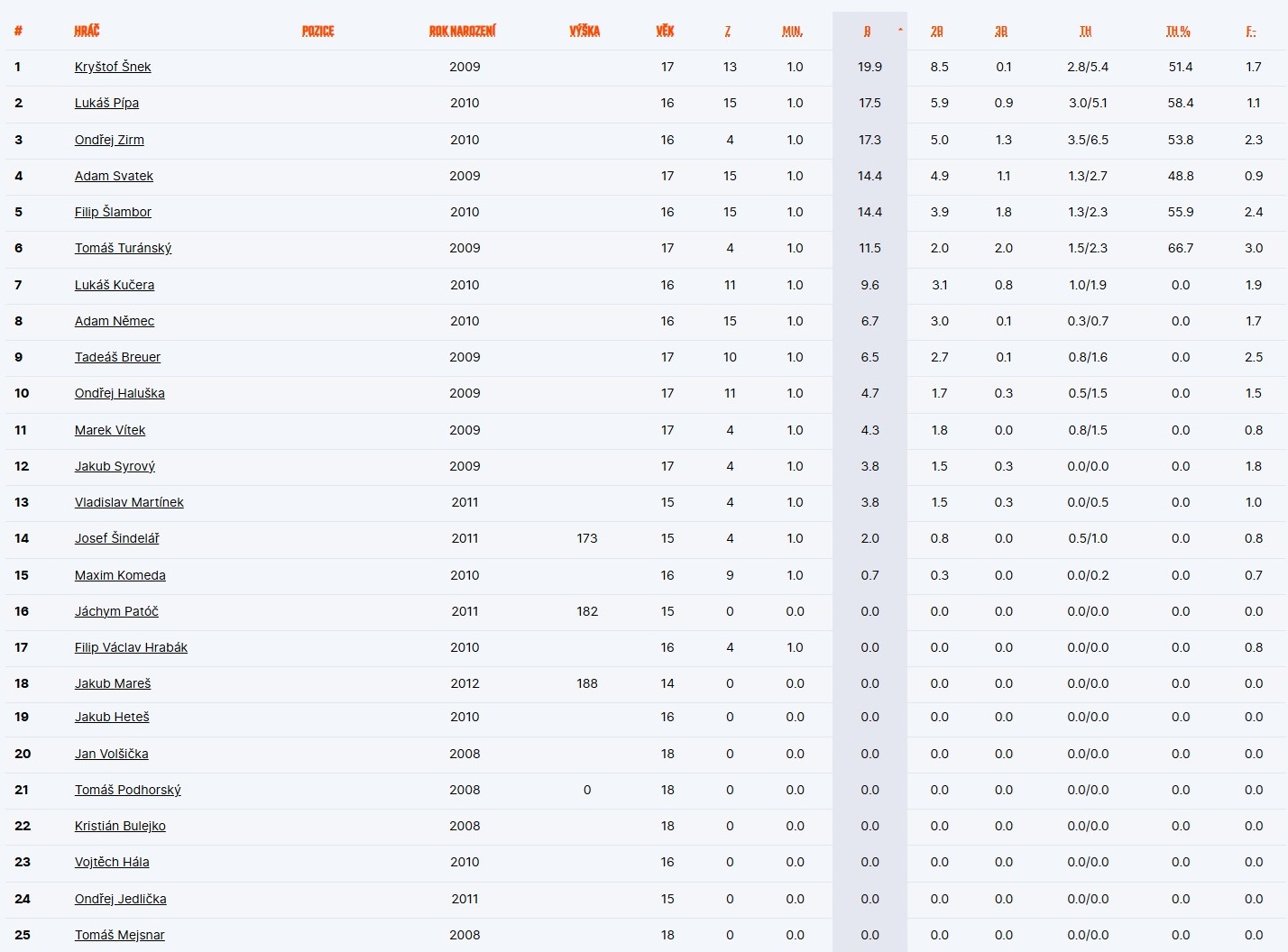The height and width of the screenshot is (952, 1288).
Task: Click the MIN. column header
Action: (x=792, y=32)
